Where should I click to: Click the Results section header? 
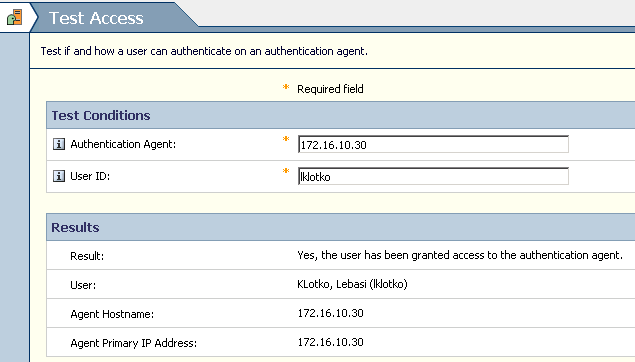coord(341,228)
